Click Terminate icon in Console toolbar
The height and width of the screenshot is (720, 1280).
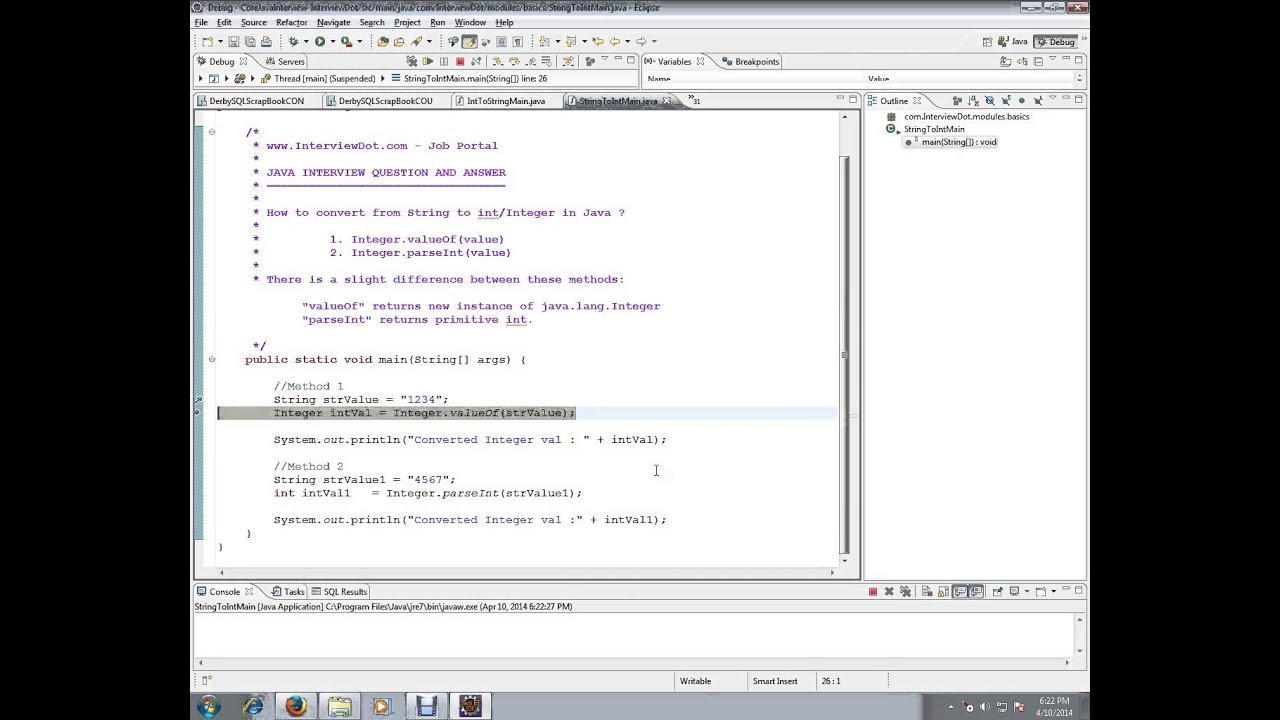click(872, 591)
